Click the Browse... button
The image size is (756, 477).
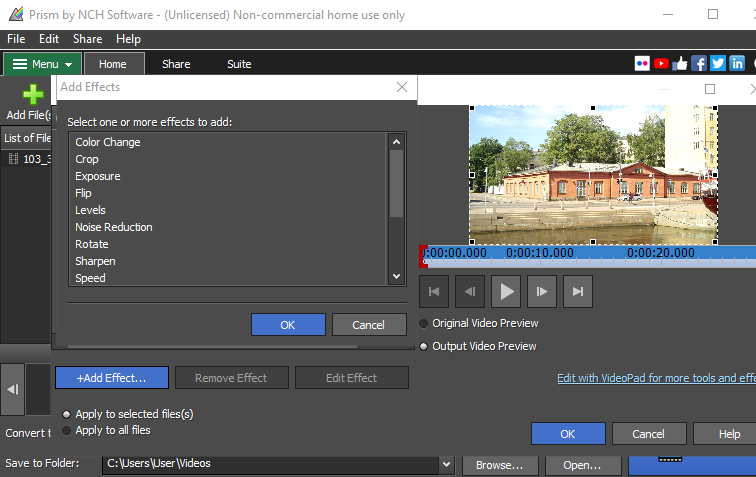click(500, 465)
